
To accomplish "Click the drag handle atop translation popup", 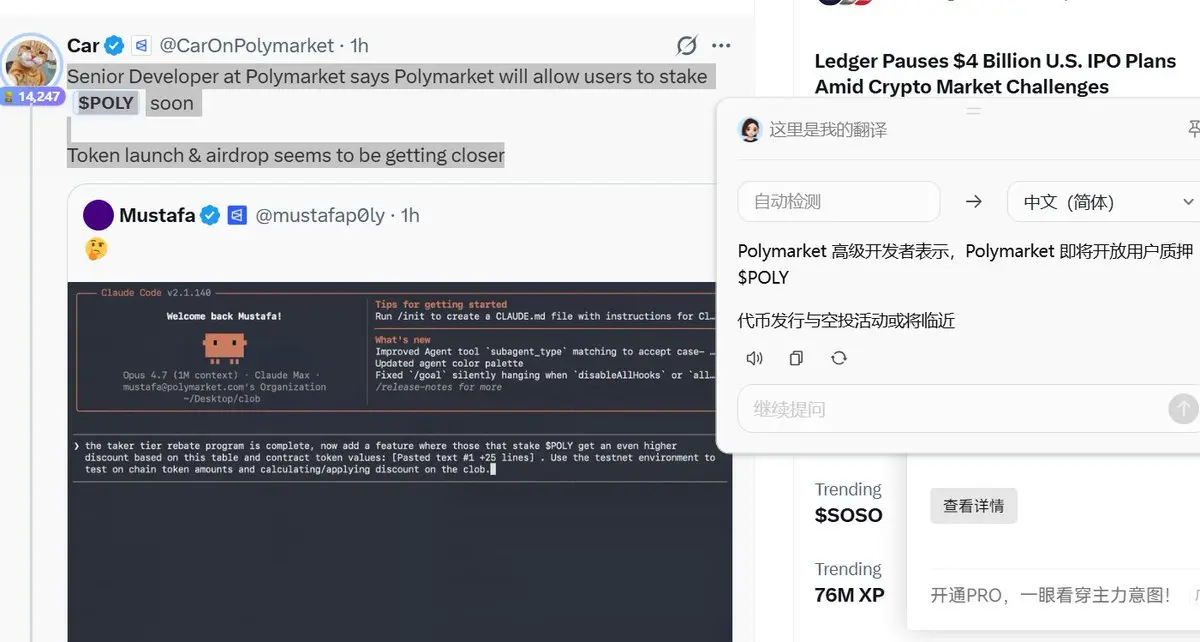I will [973, 111].
